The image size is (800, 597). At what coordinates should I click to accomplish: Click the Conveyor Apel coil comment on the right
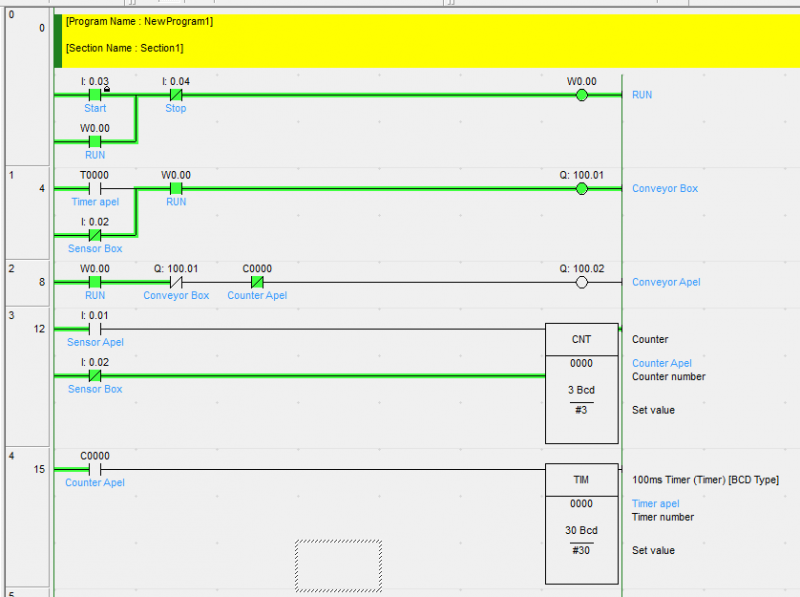(x=666, y=282)
